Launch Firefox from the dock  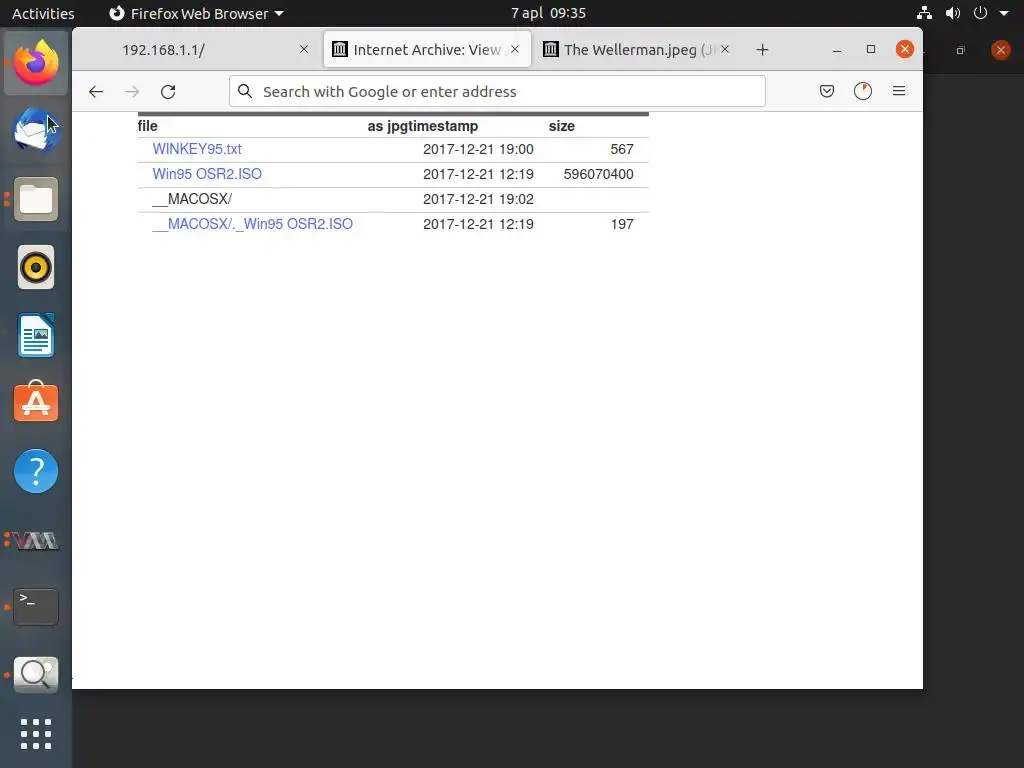coord(36,63)
